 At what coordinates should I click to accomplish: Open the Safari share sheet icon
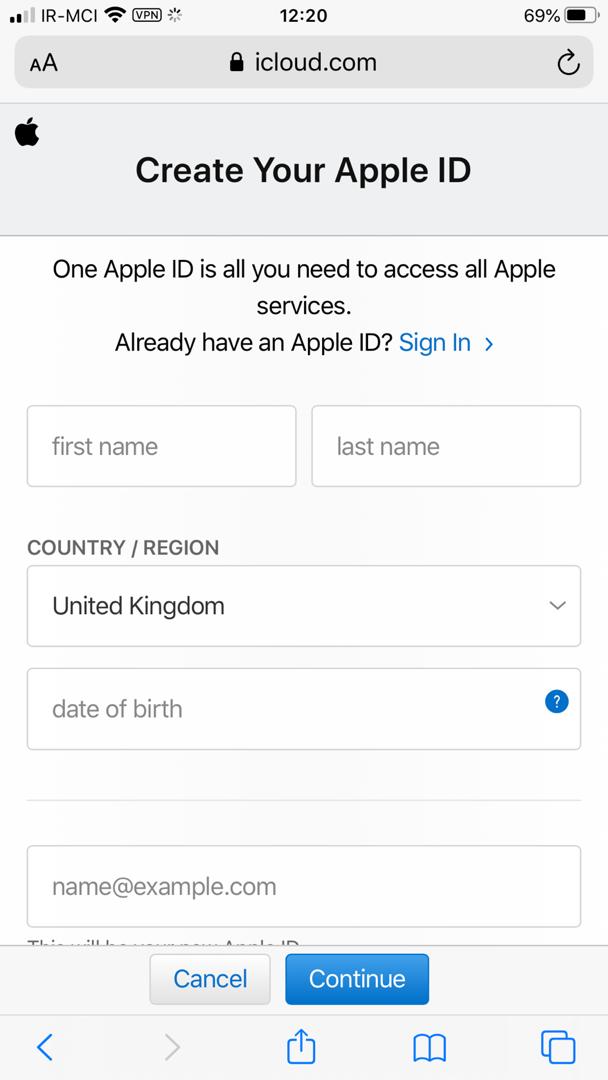(x=301, y=1046)
